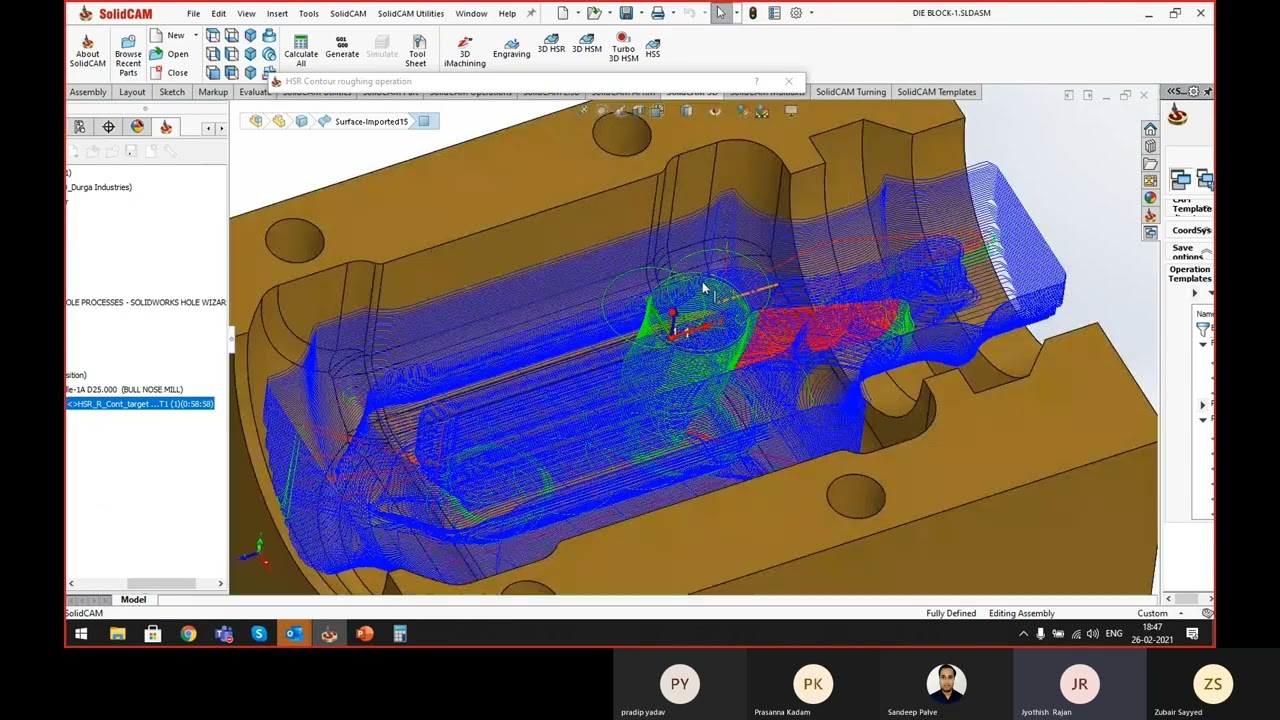
Task: Expand the Operation Templates section
Action: point(1190,274)
